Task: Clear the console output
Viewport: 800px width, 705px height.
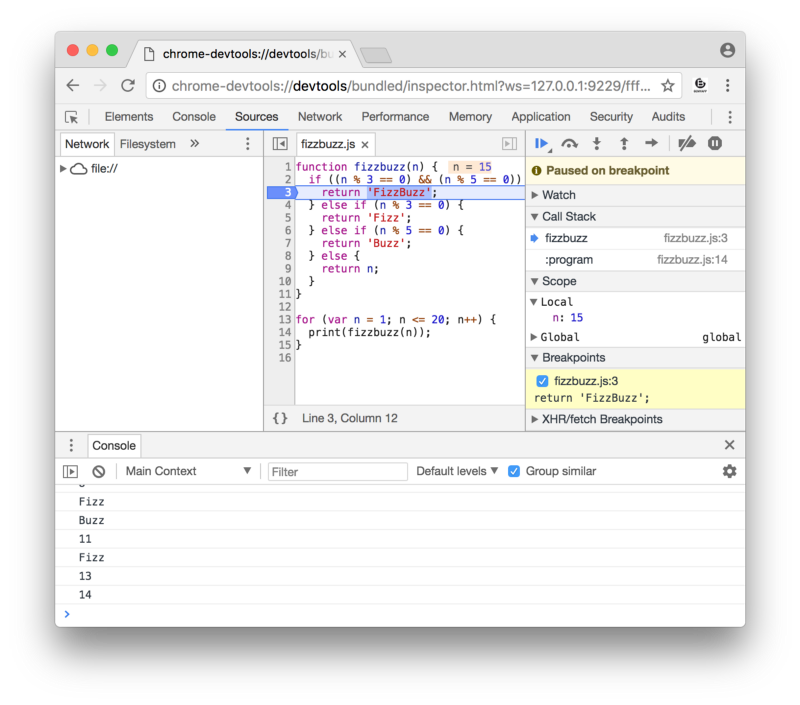Action: 98,471
